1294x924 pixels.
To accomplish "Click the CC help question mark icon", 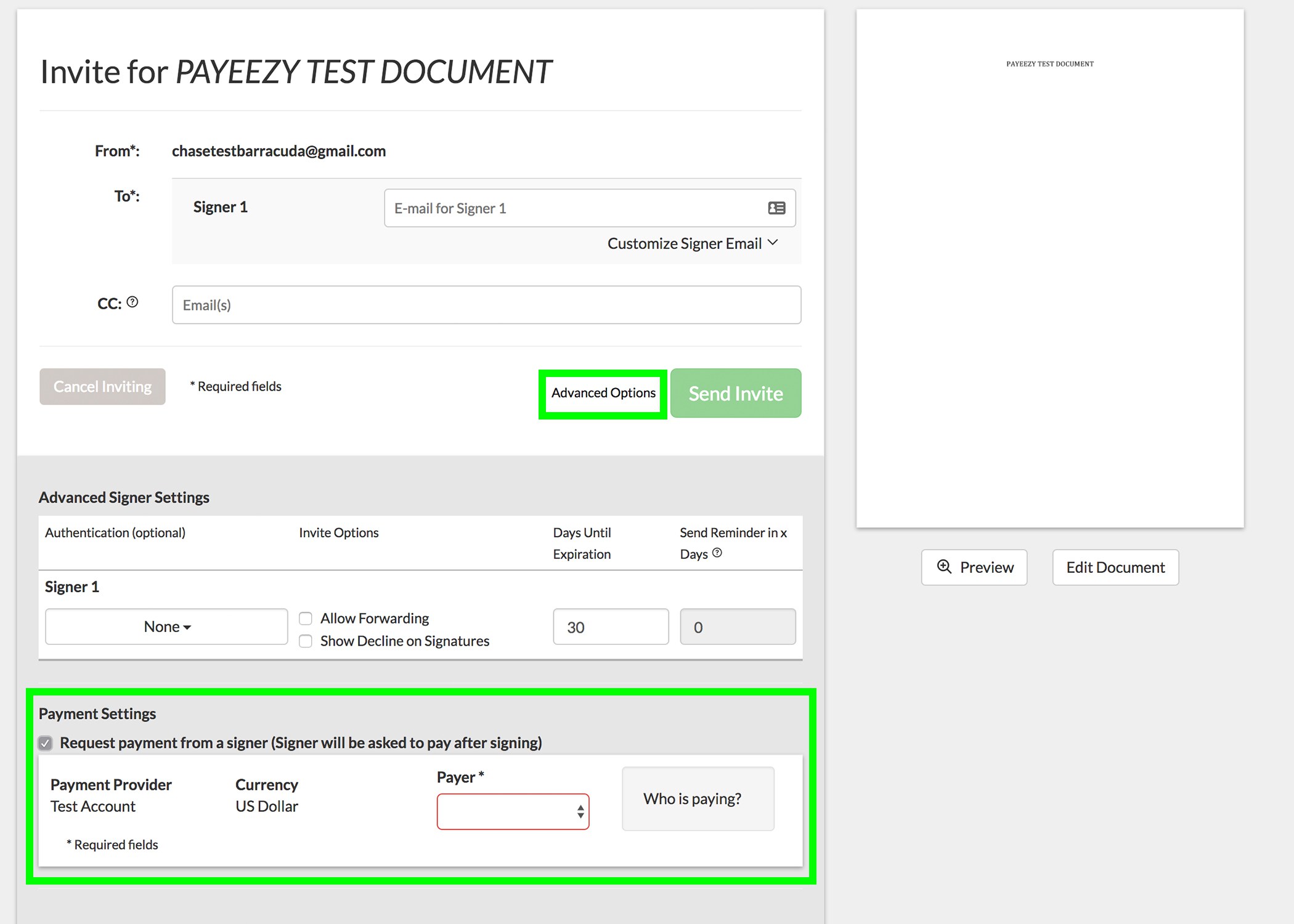I will point(132,302).
